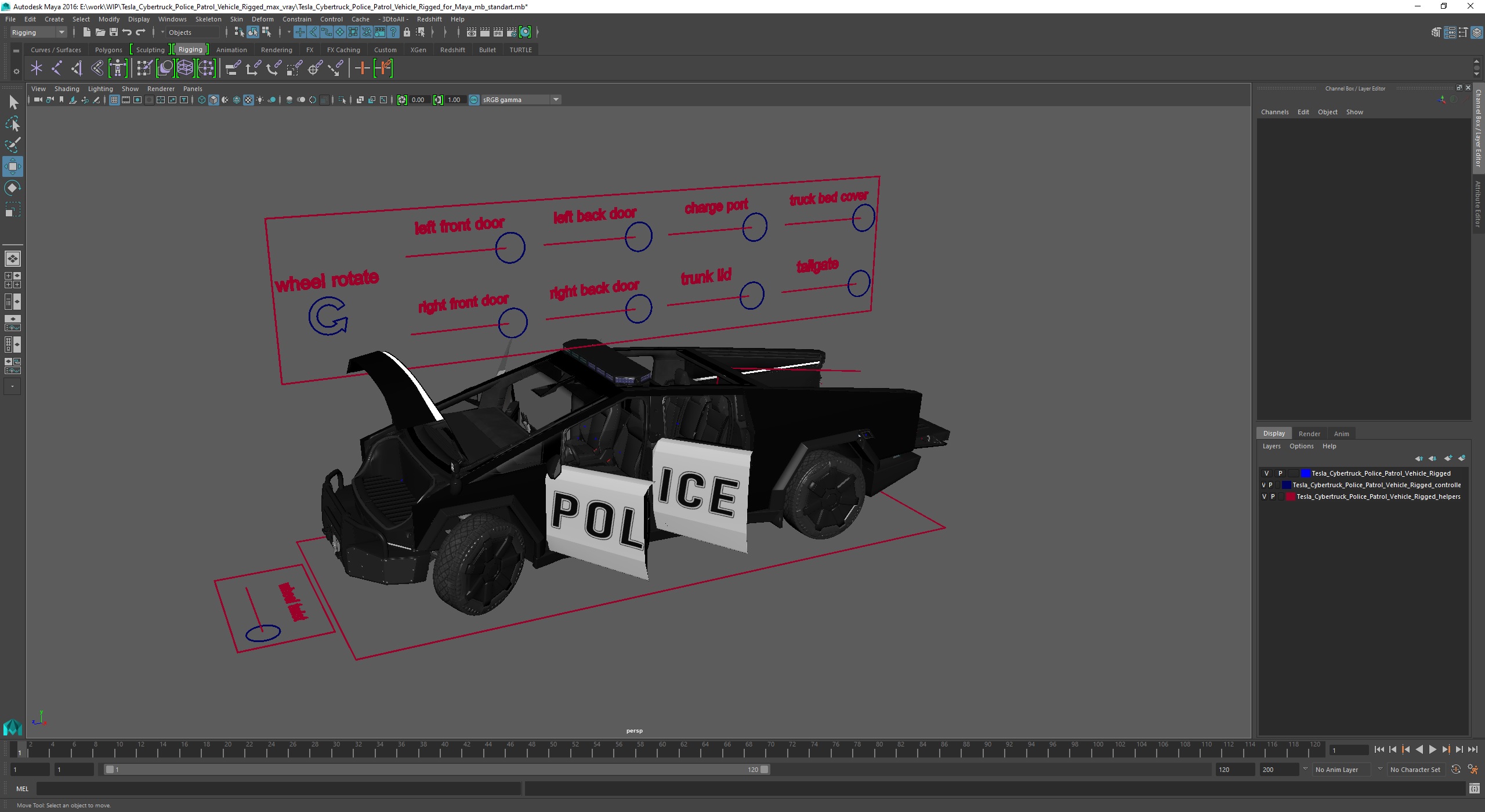
Task: Open the No Character Set dropdown arrow
Action: 1380,769
